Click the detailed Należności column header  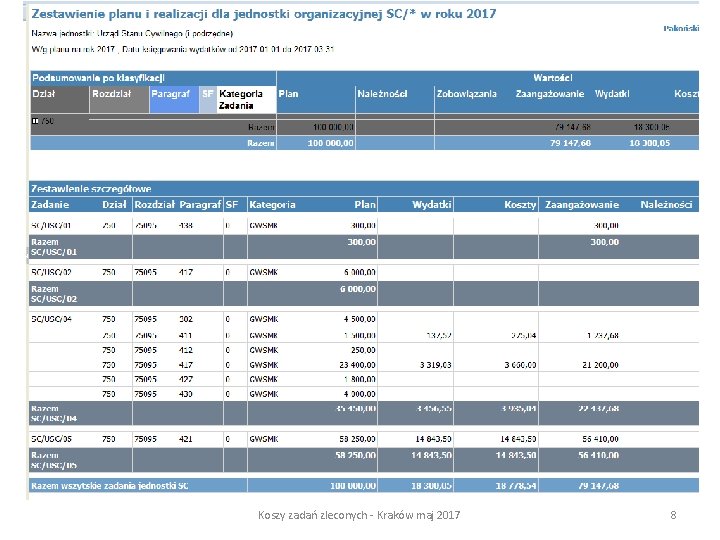point(666,205)
